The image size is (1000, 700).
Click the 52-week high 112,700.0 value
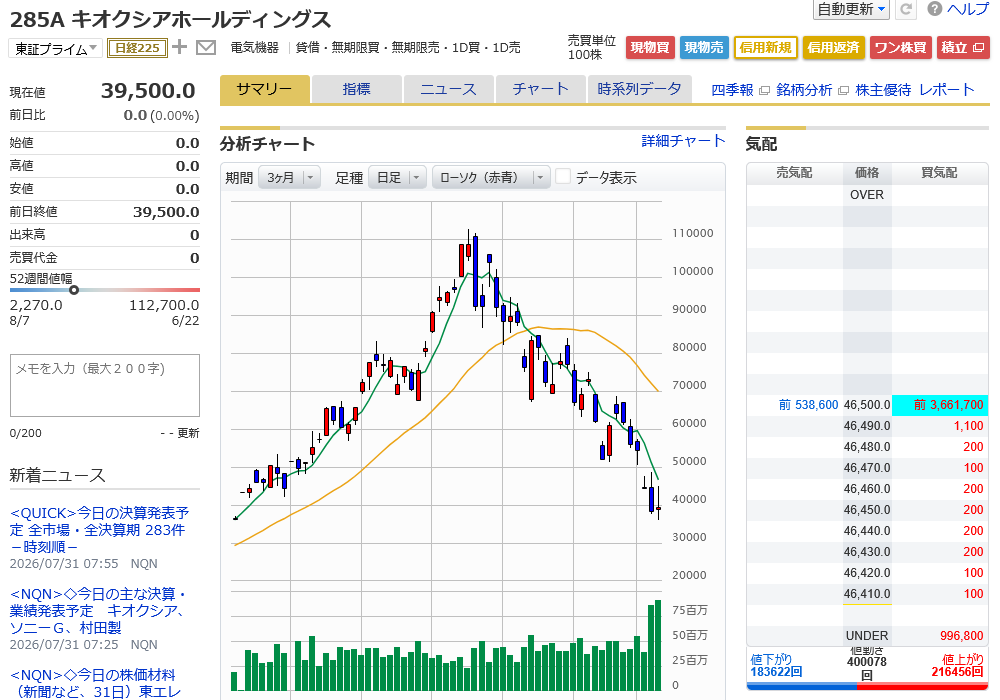click(164, 305)
